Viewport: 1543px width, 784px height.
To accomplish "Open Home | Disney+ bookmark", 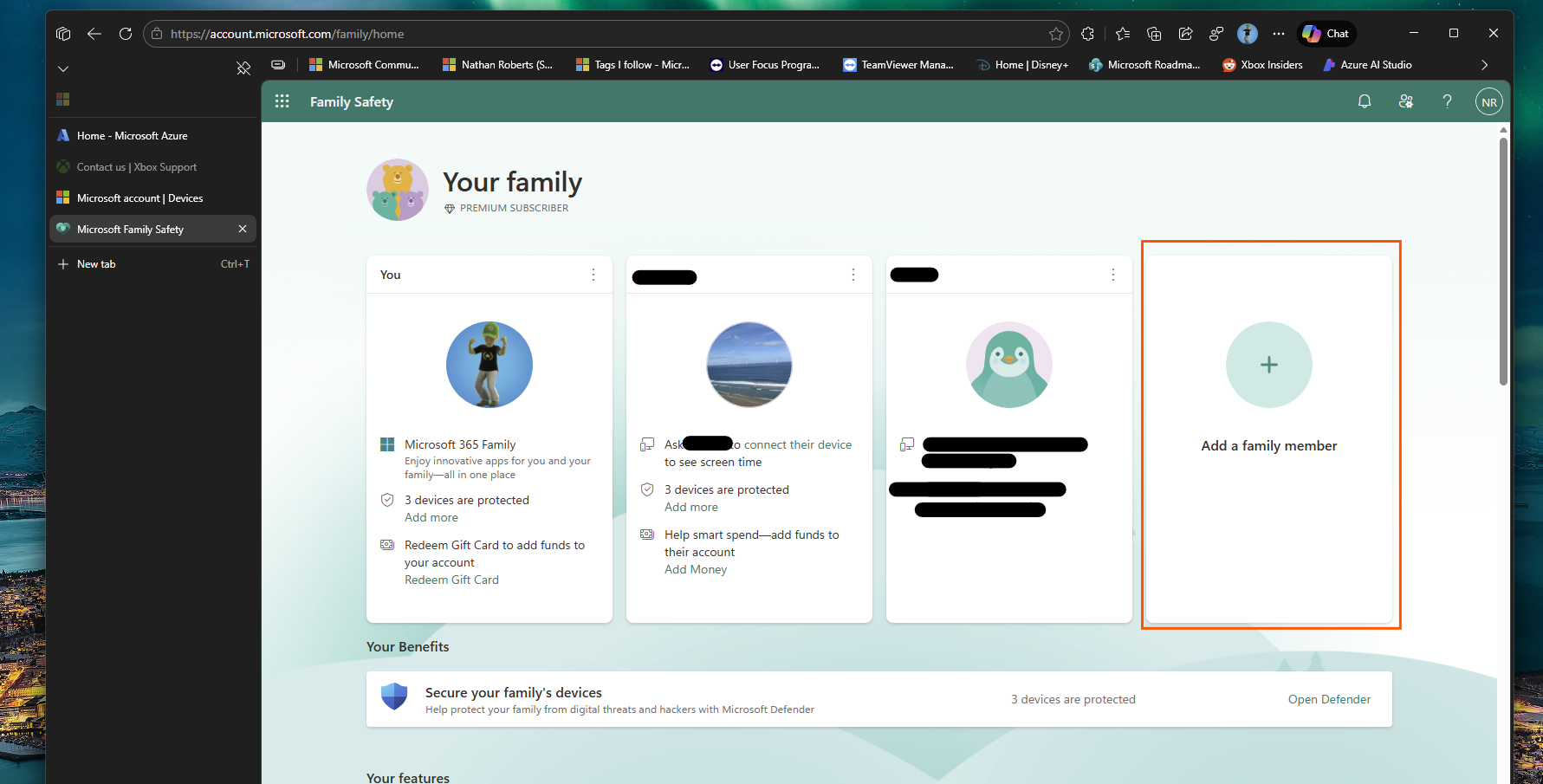I will [1022, 65].
